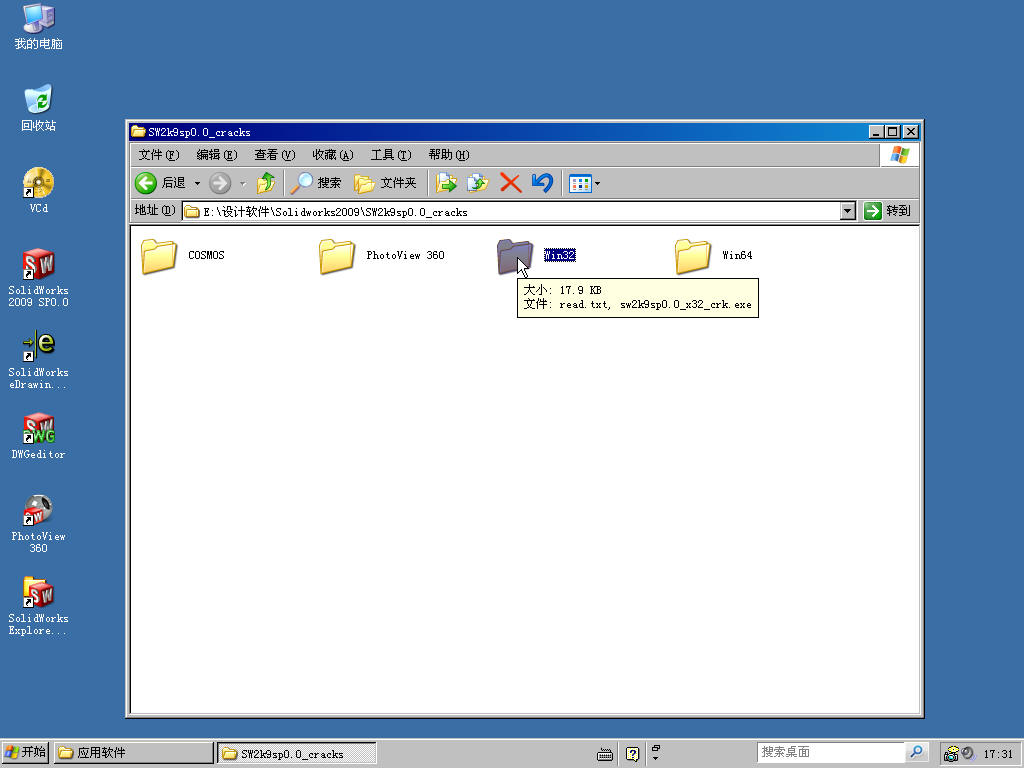Open the Views dropdown arrow
This screenshot has height=768, width=1024.
click(598, 184)
